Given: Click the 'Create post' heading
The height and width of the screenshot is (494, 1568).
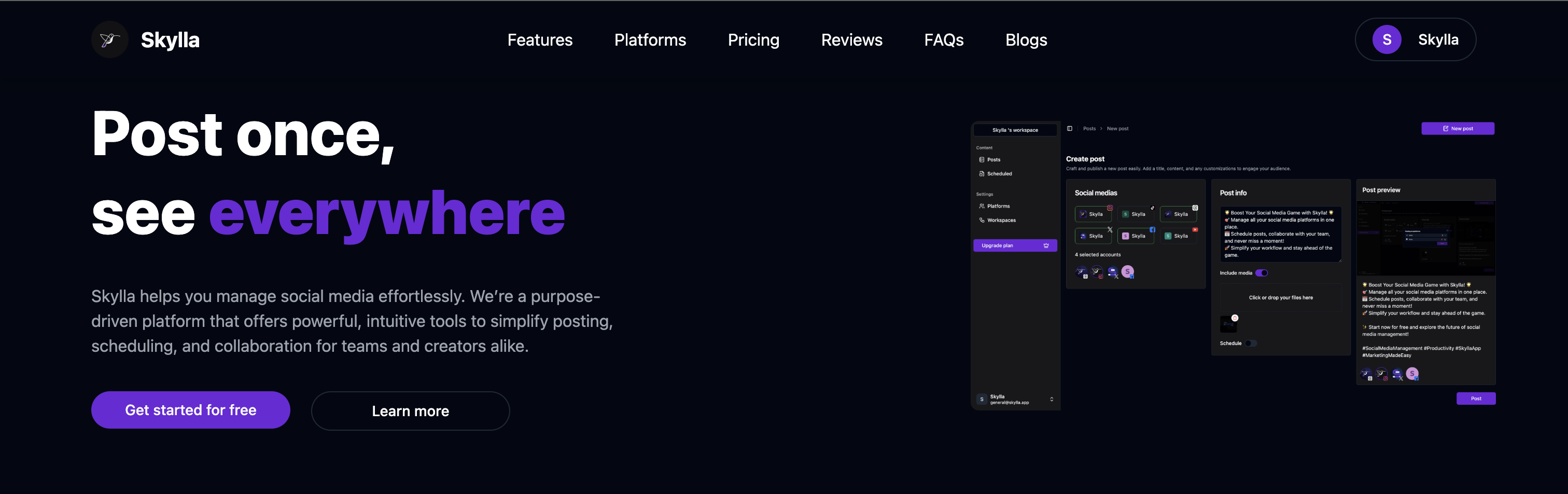Looking at the screenshot, I should pos(1085,159).
